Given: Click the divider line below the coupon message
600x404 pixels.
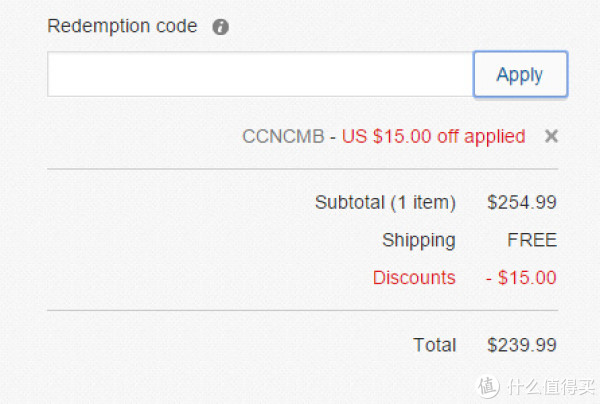Looking at the screenshot, I should tap(303, 169).
